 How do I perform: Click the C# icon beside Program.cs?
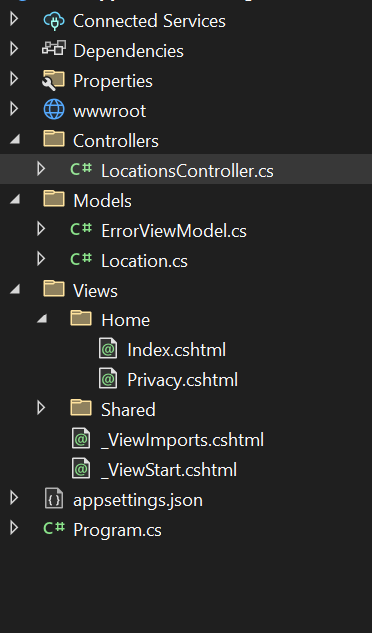coord(54,528)
